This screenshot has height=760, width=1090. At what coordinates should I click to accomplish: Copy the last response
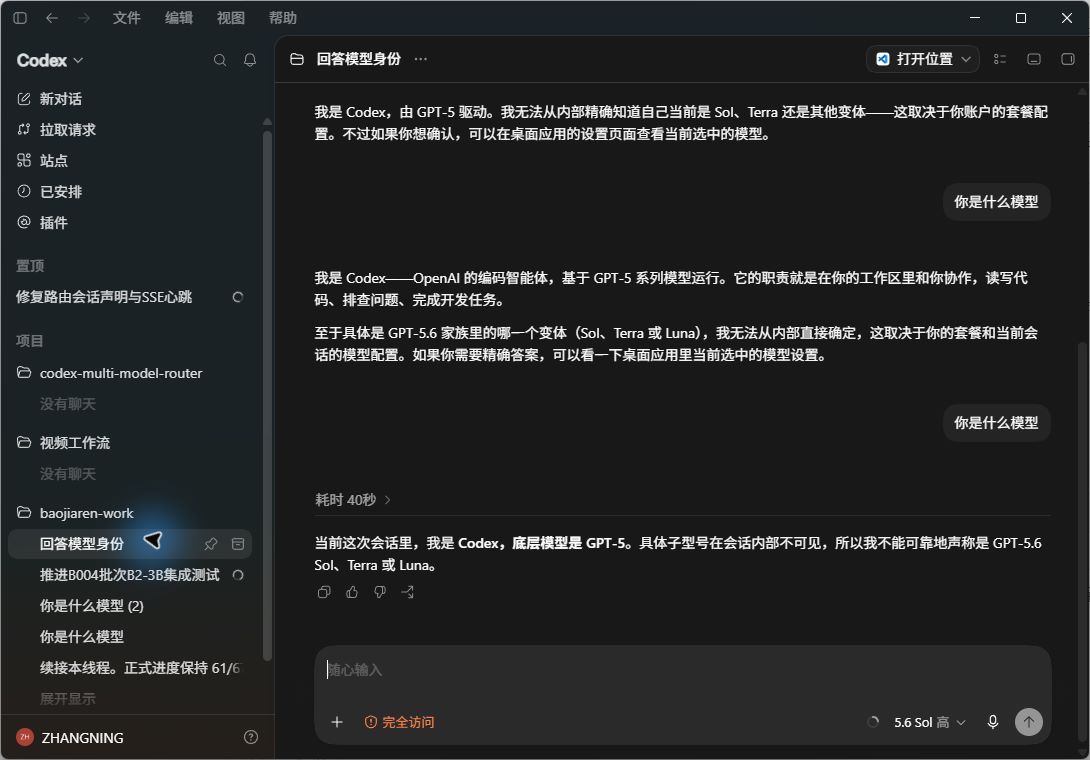pyautogui.click(x=324, y=592)
